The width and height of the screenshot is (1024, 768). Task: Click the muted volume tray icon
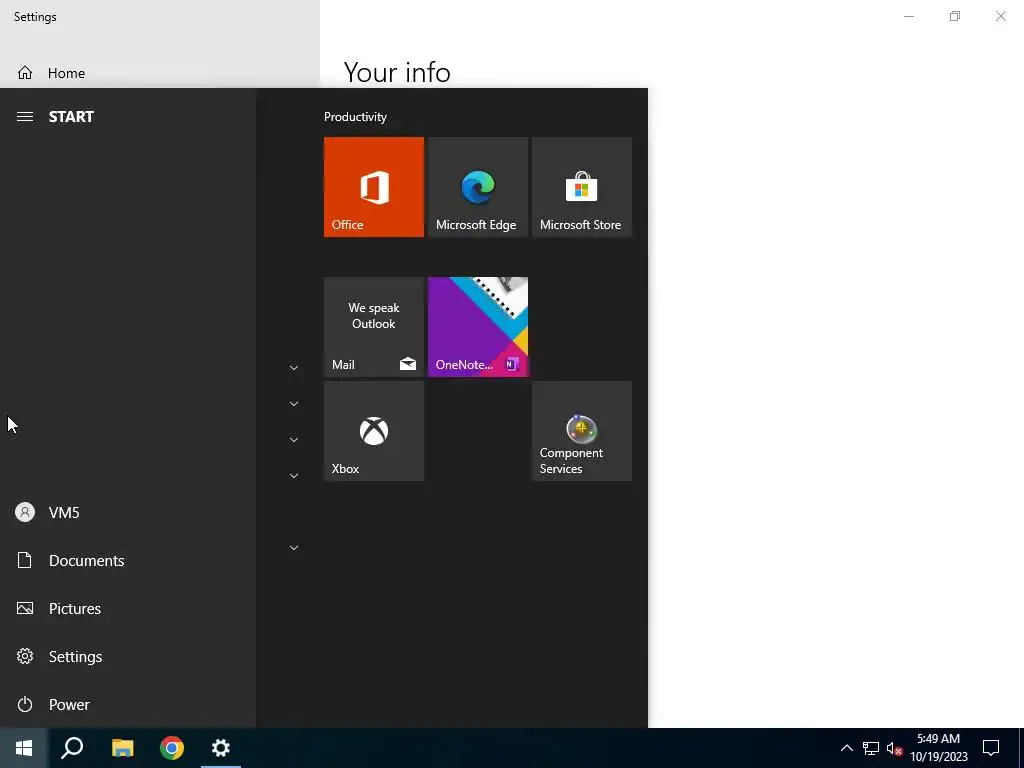pos(894,748)
